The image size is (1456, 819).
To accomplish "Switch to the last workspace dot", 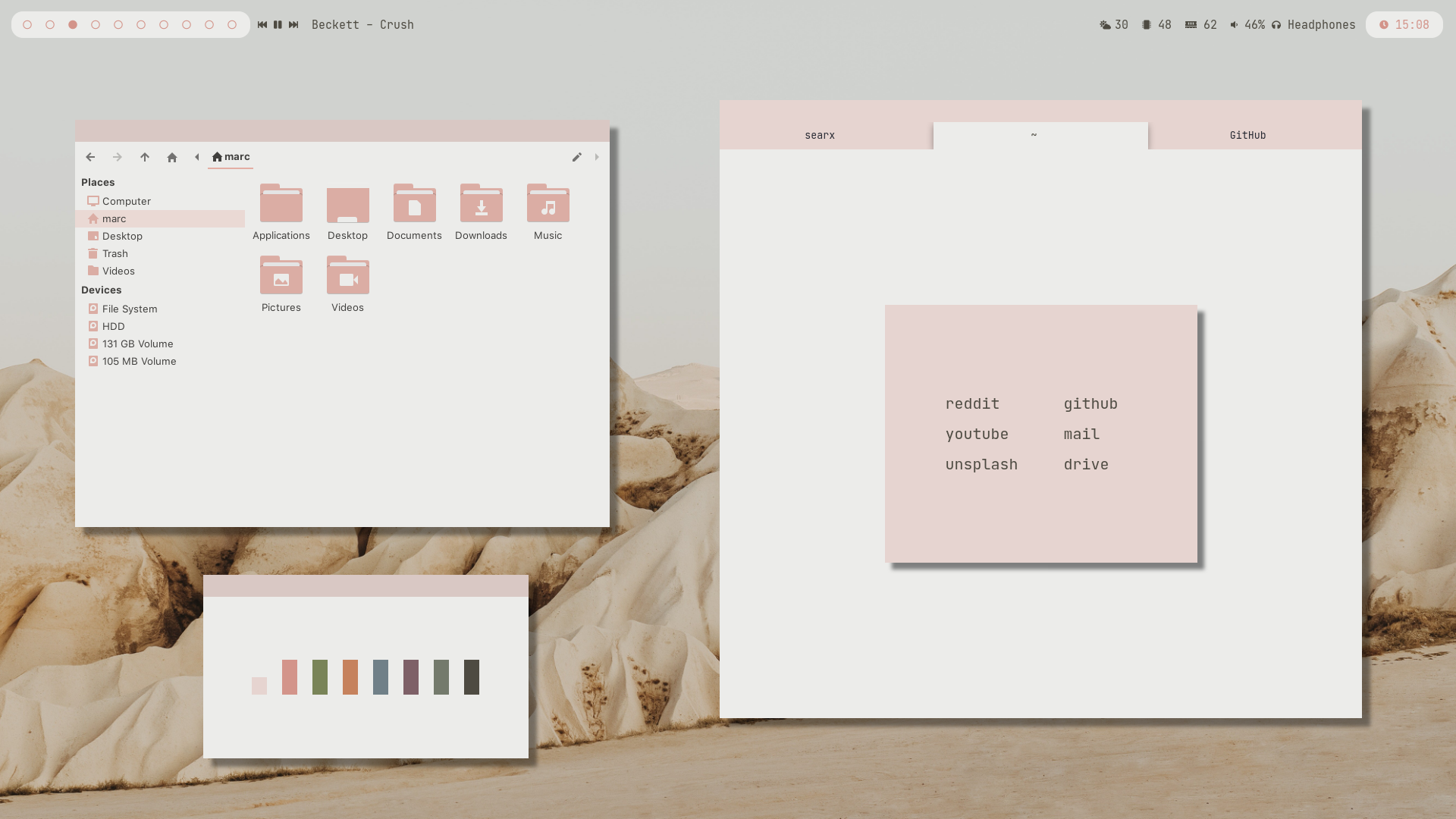I will click(232, 25).
